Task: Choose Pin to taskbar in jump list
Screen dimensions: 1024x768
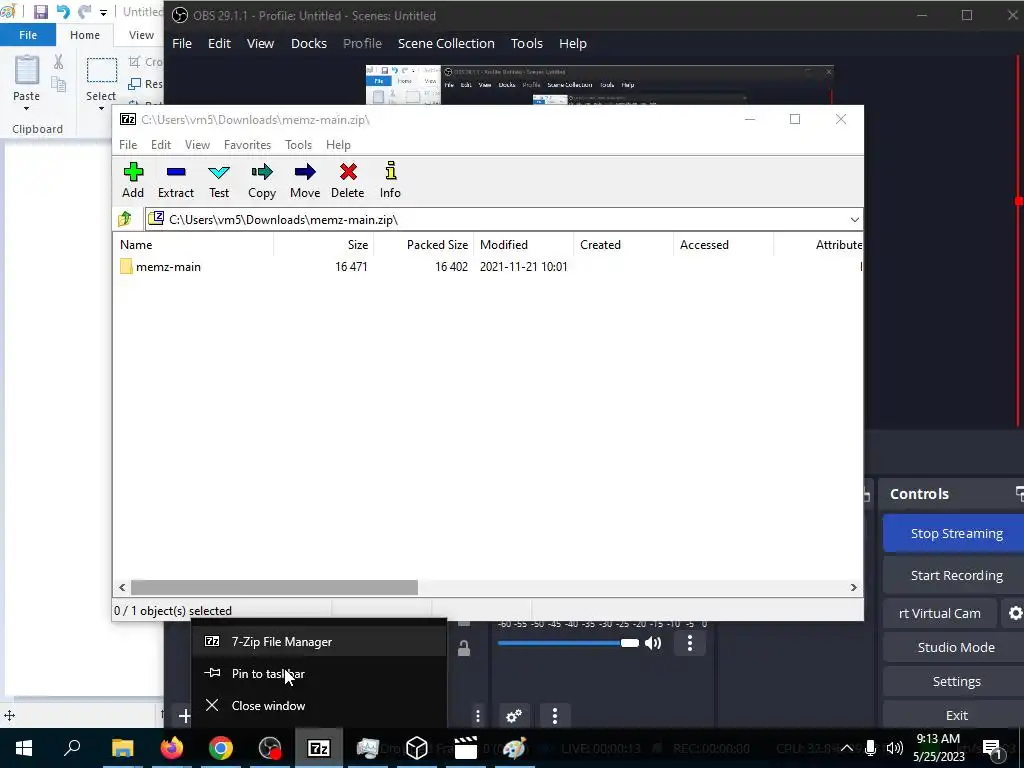Action: [x=319, y=673]
